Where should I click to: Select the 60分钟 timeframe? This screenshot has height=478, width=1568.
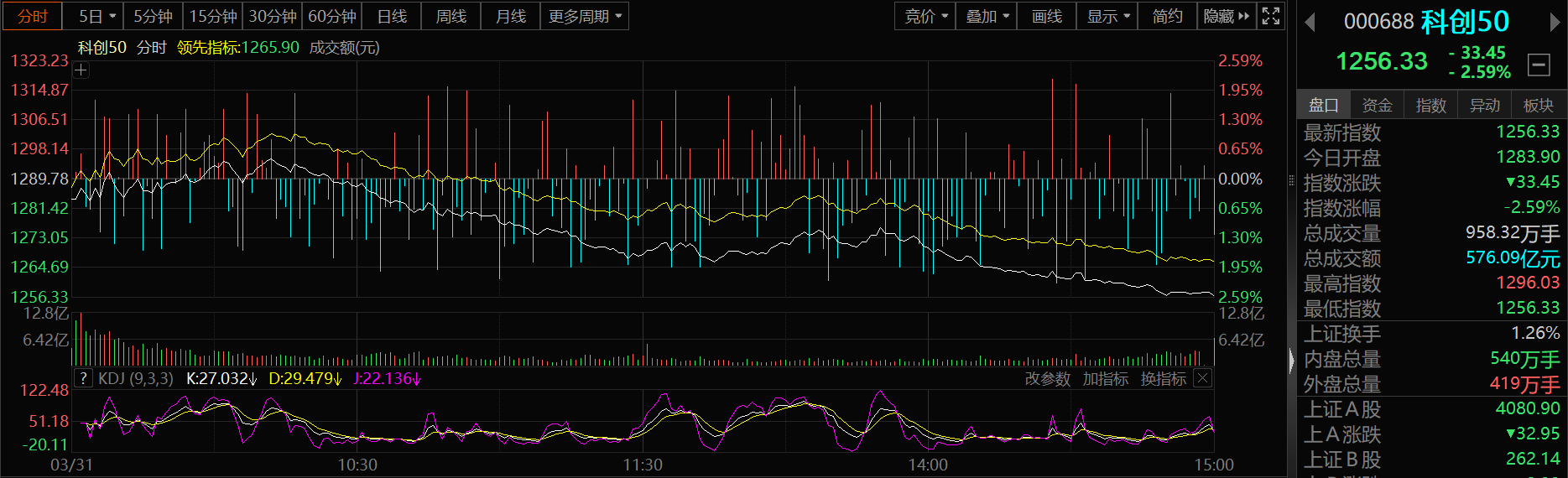click(332, 16)
